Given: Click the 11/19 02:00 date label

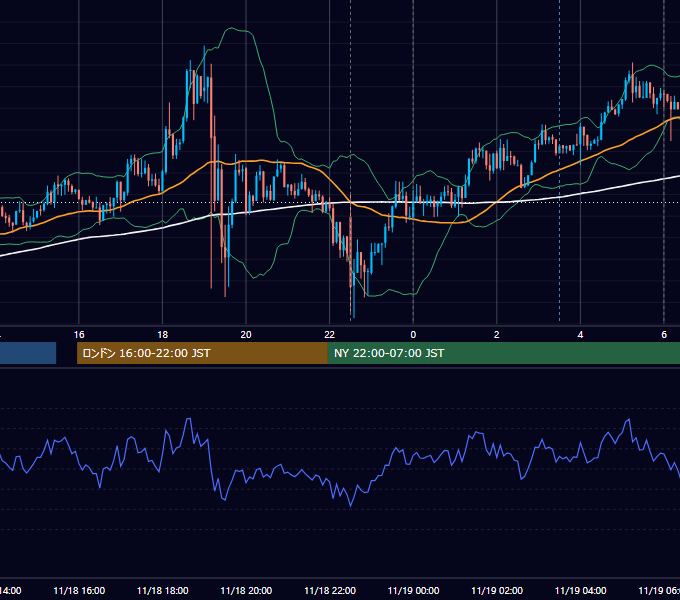Looking at the screenshot, I should coord(497,590).
